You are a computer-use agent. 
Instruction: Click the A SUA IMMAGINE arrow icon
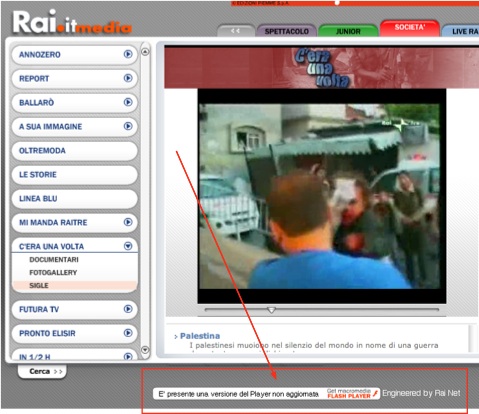tap(128, 126)
